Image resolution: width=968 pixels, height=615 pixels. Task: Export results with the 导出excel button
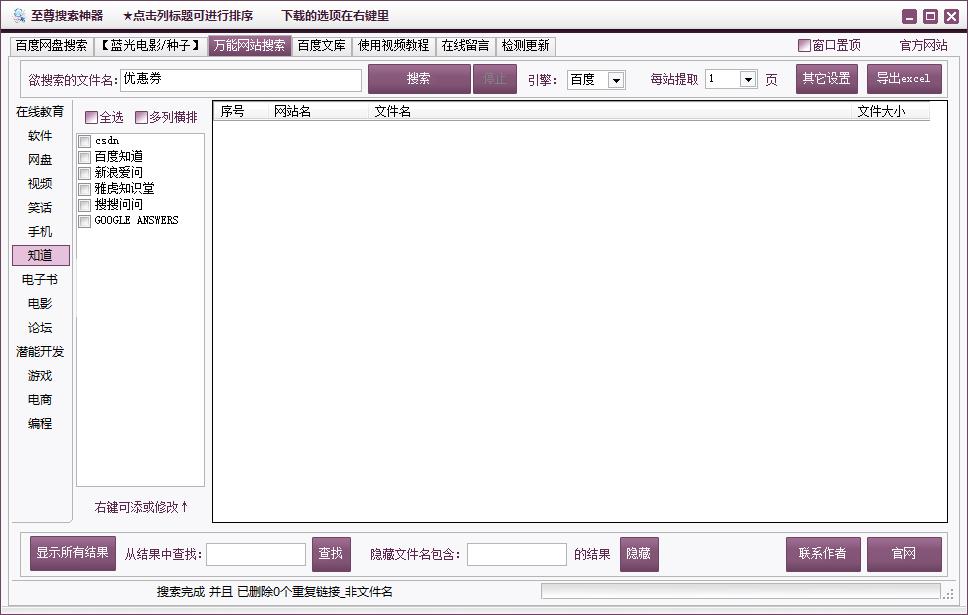(904, 78)
